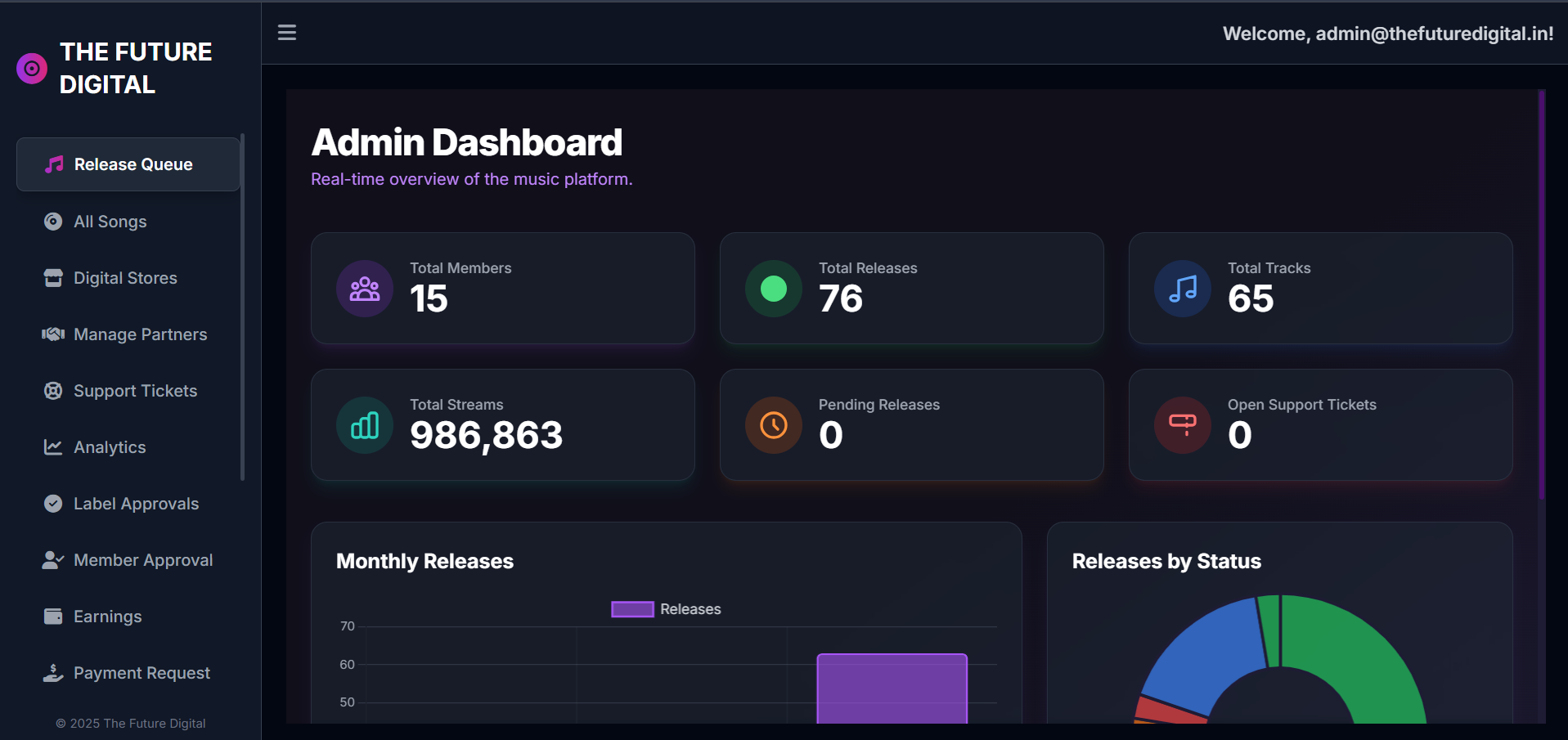The image size is (1568, 740).
Task: Click The Future Digital logo disc icon
Action: 32,69
